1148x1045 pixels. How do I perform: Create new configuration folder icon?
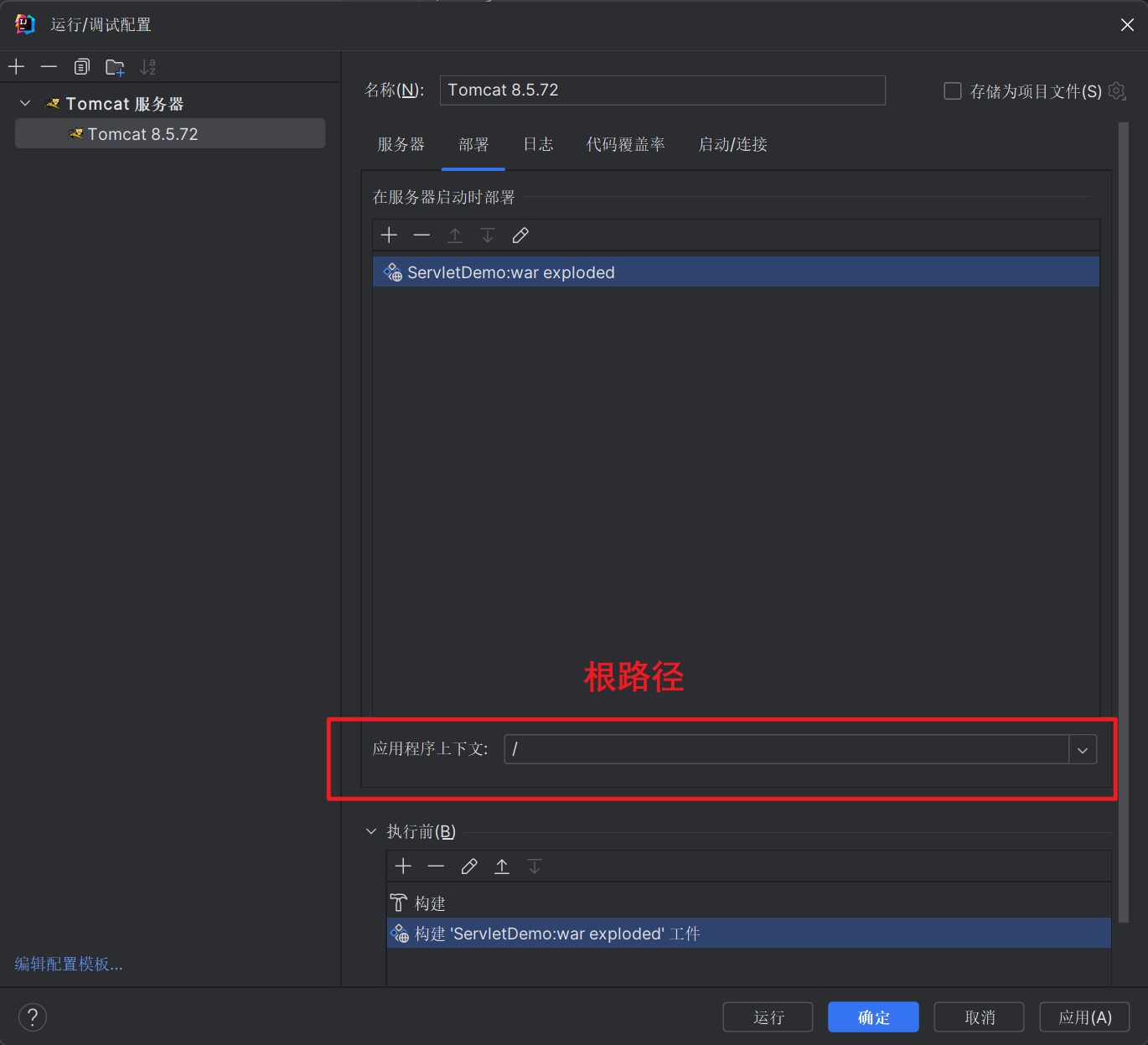pos(115,67)
